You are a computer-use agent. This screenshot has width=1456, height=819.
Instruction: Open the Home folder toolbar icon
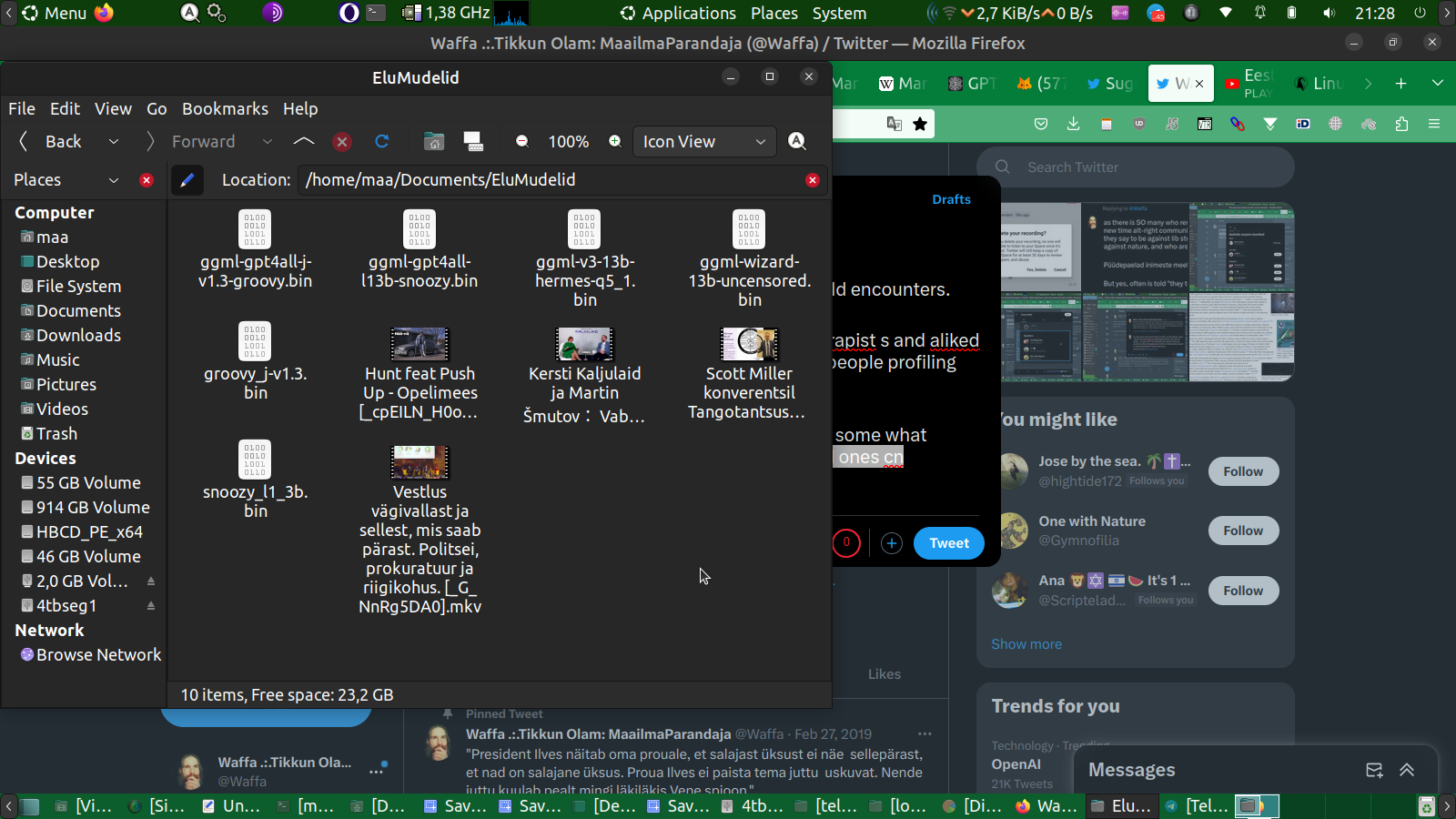434,141
